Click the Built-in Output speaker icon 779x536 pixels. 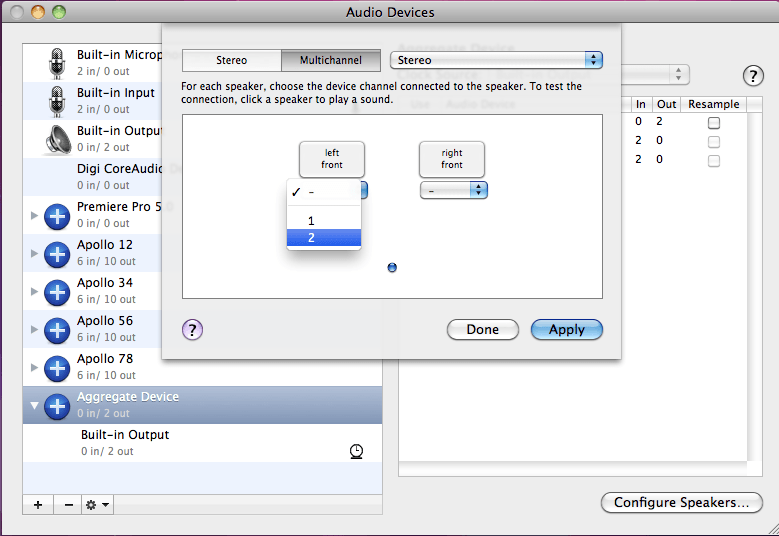point(57,139)
